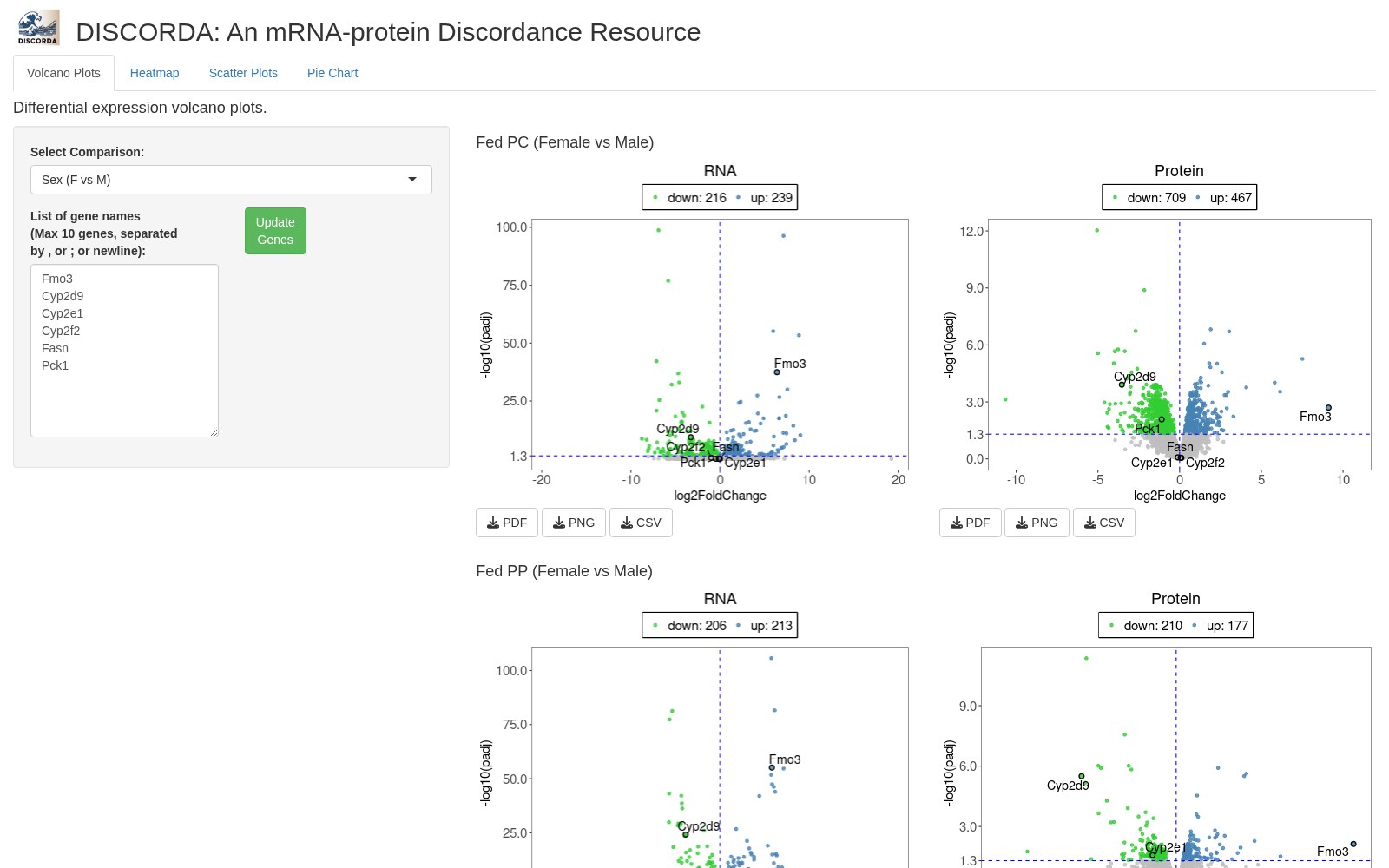Expand the Select Comparison dropdown
This screenshot has height=868, width=1389.
coord(231,180)
